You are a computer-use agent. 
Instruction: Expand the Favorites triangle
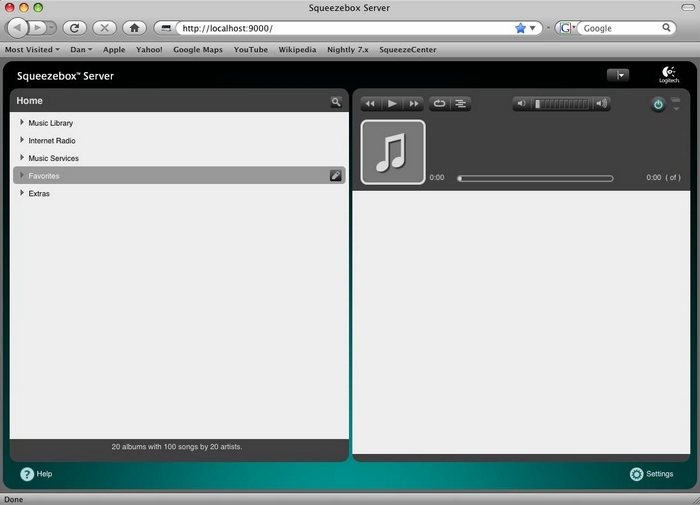pos(22,175)
